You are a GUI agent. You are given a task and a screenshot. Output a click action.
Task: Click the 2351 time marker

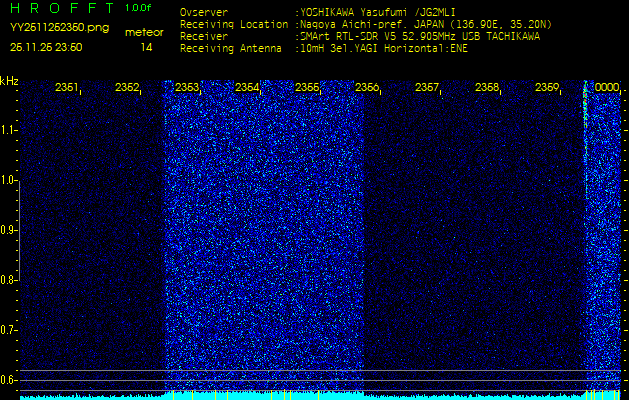pos(67,87)
